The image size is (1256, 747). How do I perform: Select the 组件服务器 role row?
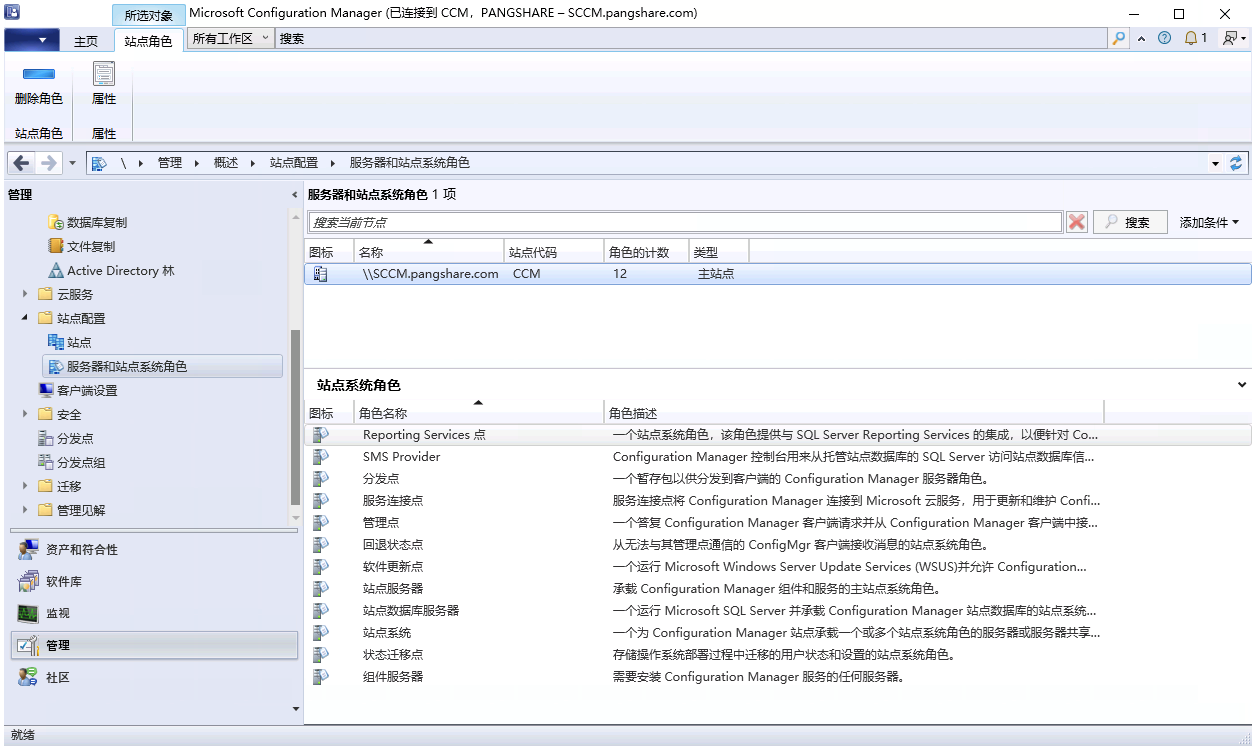[x=777, y=677]
